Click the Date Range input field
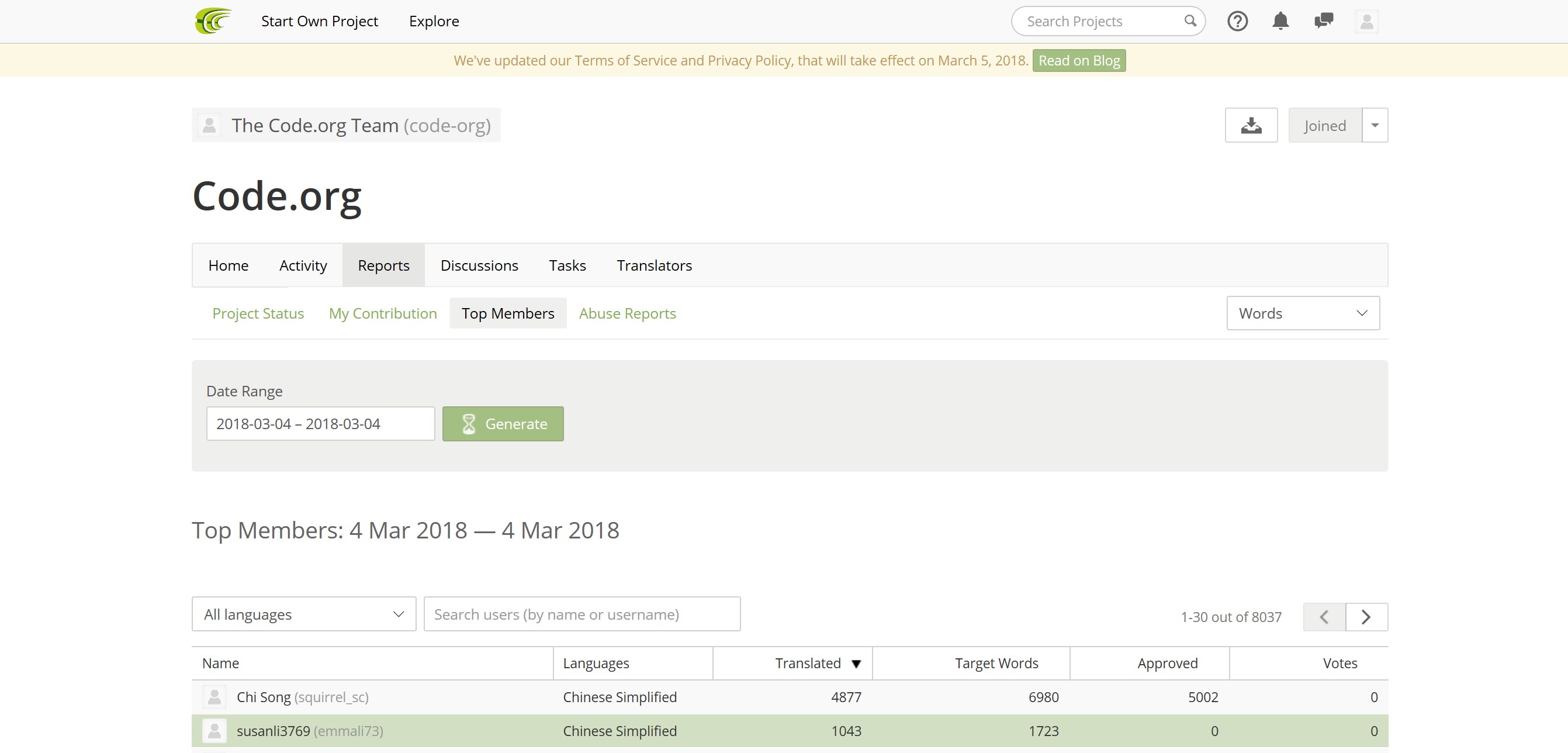The height and width of the screenshot is (753, 1568). 320,423
